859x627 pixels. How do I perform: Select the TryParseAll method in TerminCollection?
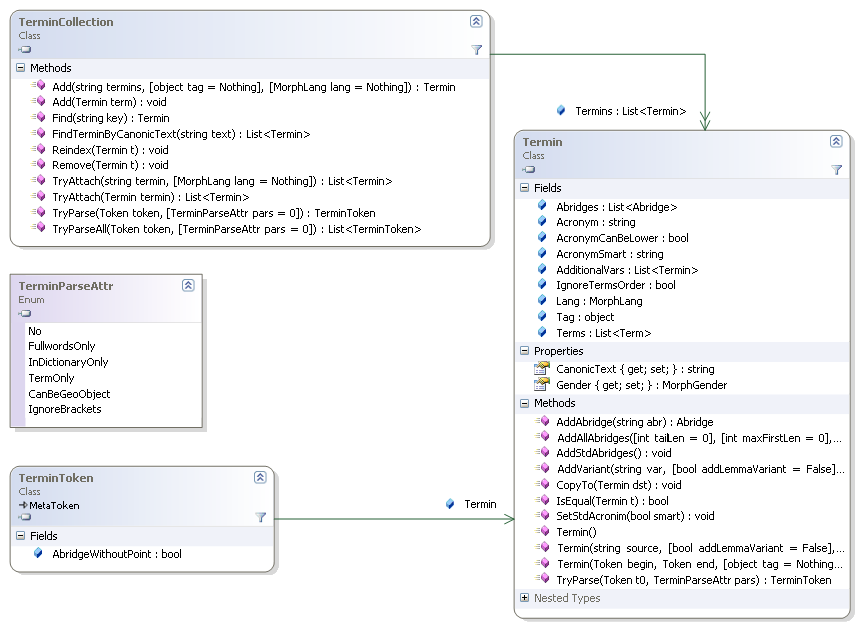[236, 229]
